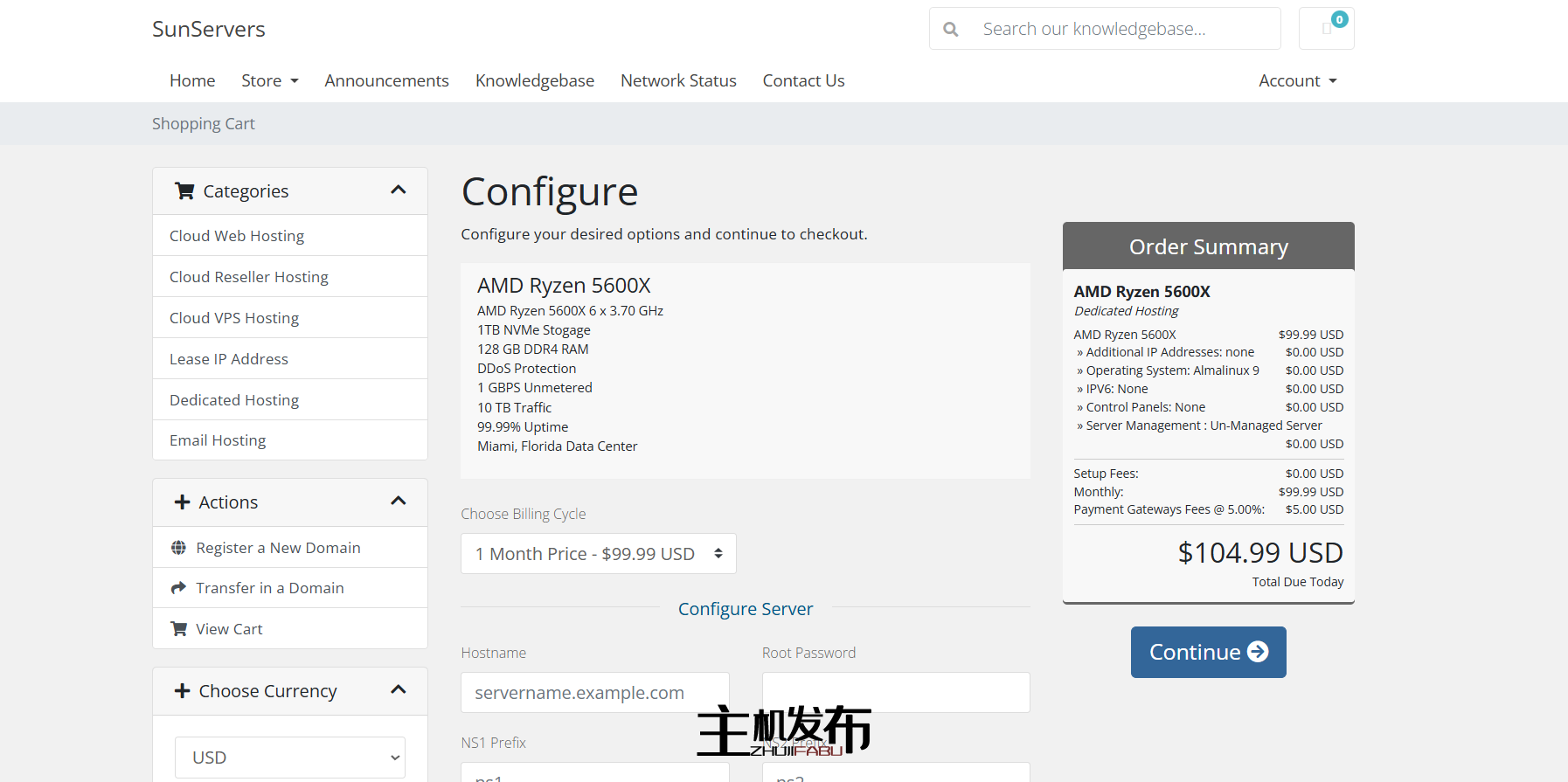Open the USD currency selector
The height and width of the screenshot is (782, 1568).
(289, 758)
